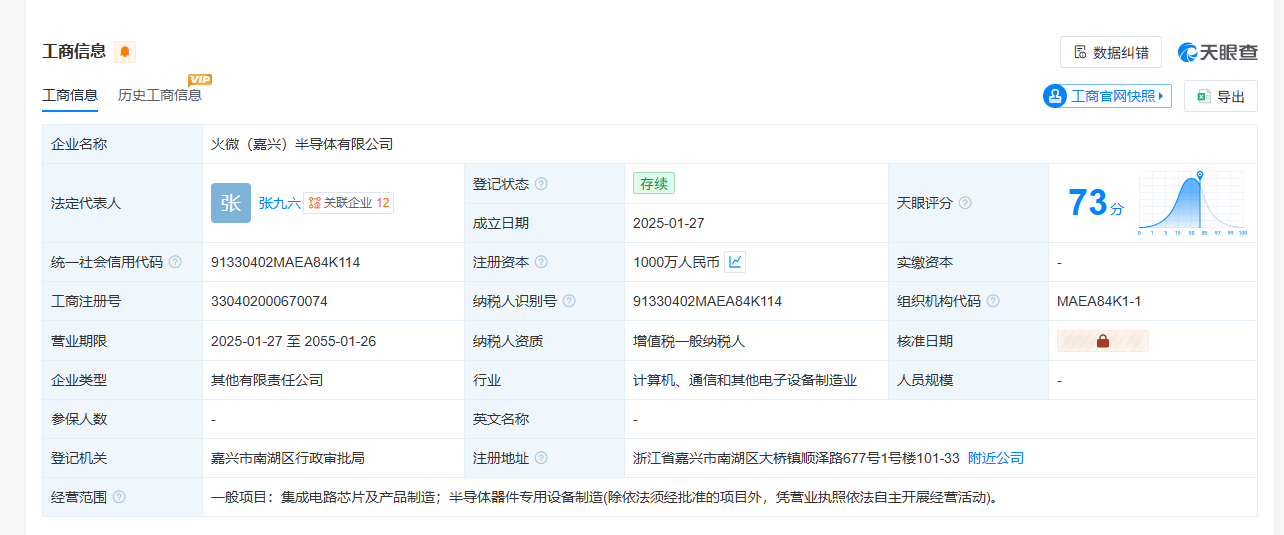
Task: Click the help icon beside 统一社会信用代码
Action: tap(175, 262)
